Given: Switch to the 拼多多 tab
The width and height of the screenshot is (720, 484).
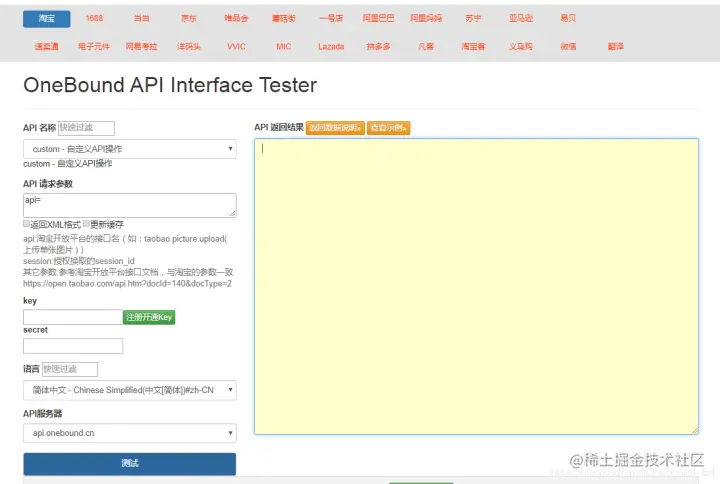Looking at the screenshot, I should pos(378,46).
